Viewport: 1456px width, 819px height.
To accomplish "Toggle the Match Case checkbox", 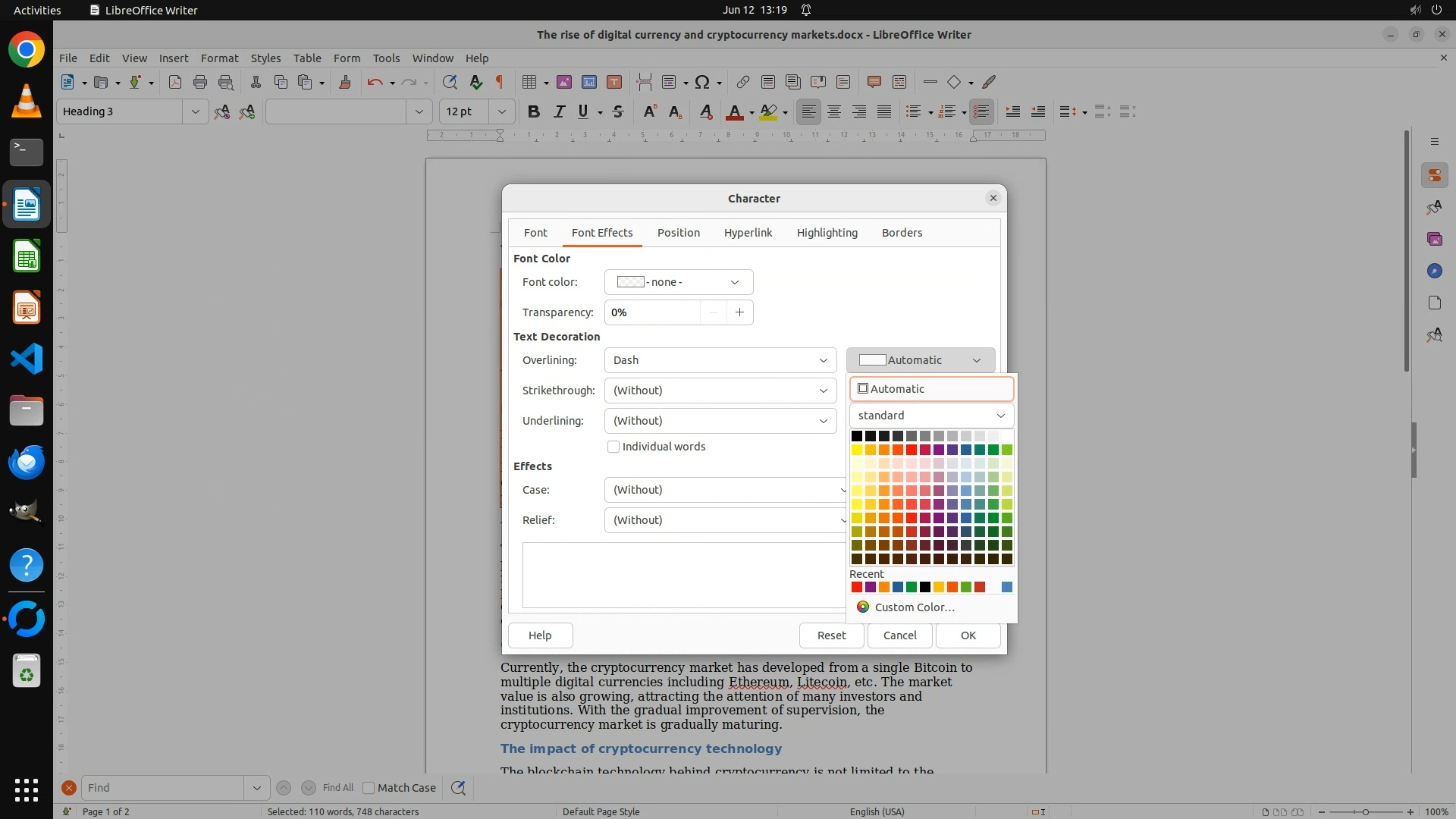I will coord(369,788).
